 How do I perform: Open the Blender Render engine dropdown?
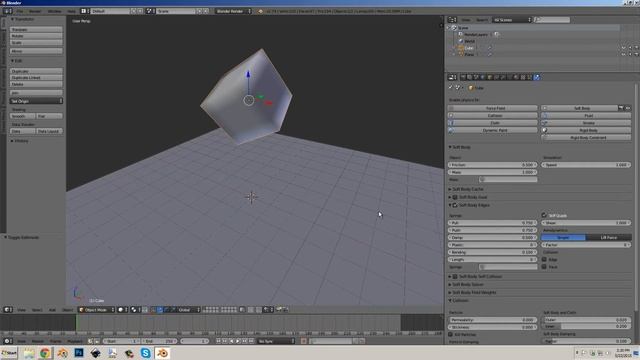pyautogui.click(x=233, y=11)
